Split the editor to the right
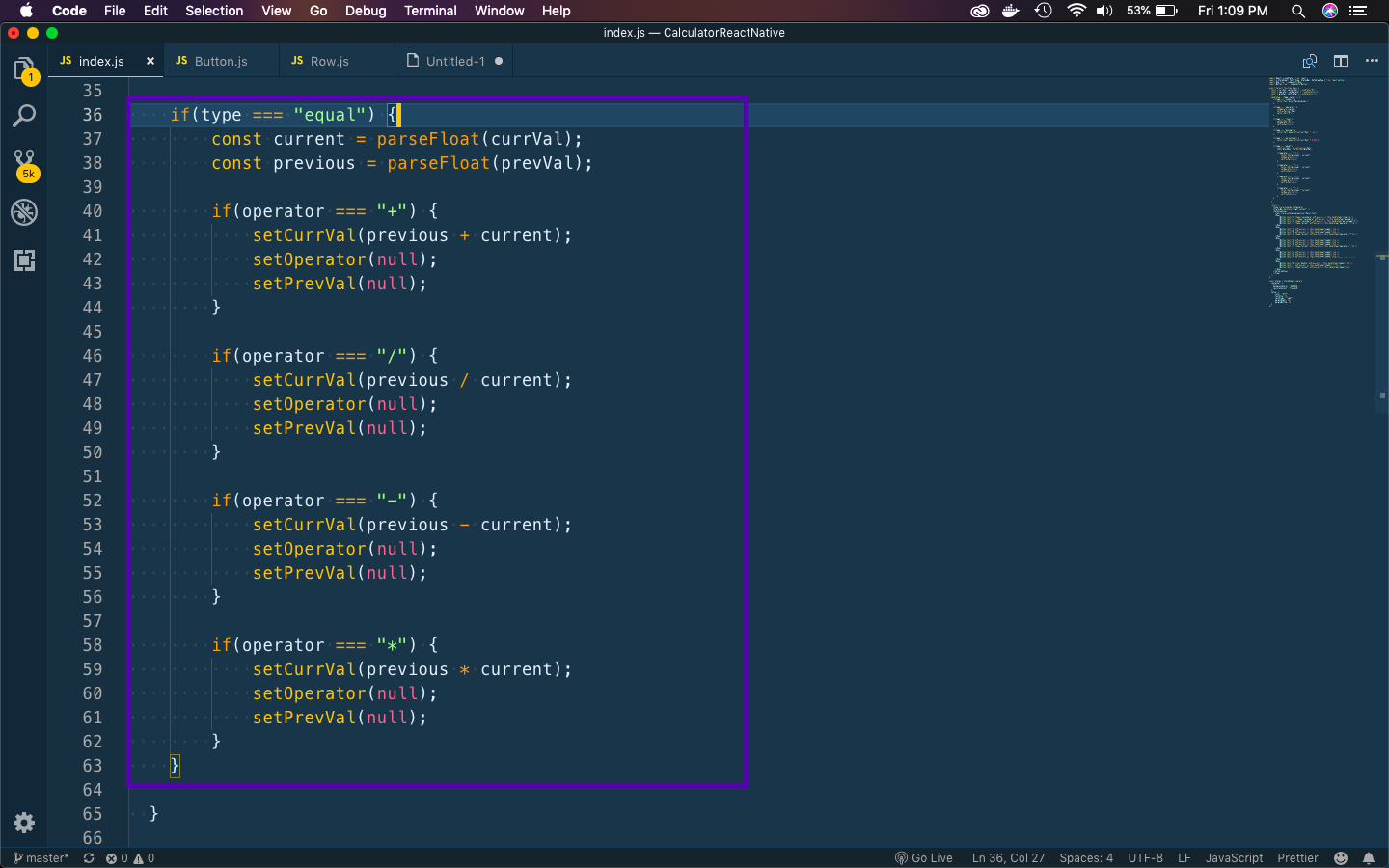The image size is (1389, 868). [1341, 61]
